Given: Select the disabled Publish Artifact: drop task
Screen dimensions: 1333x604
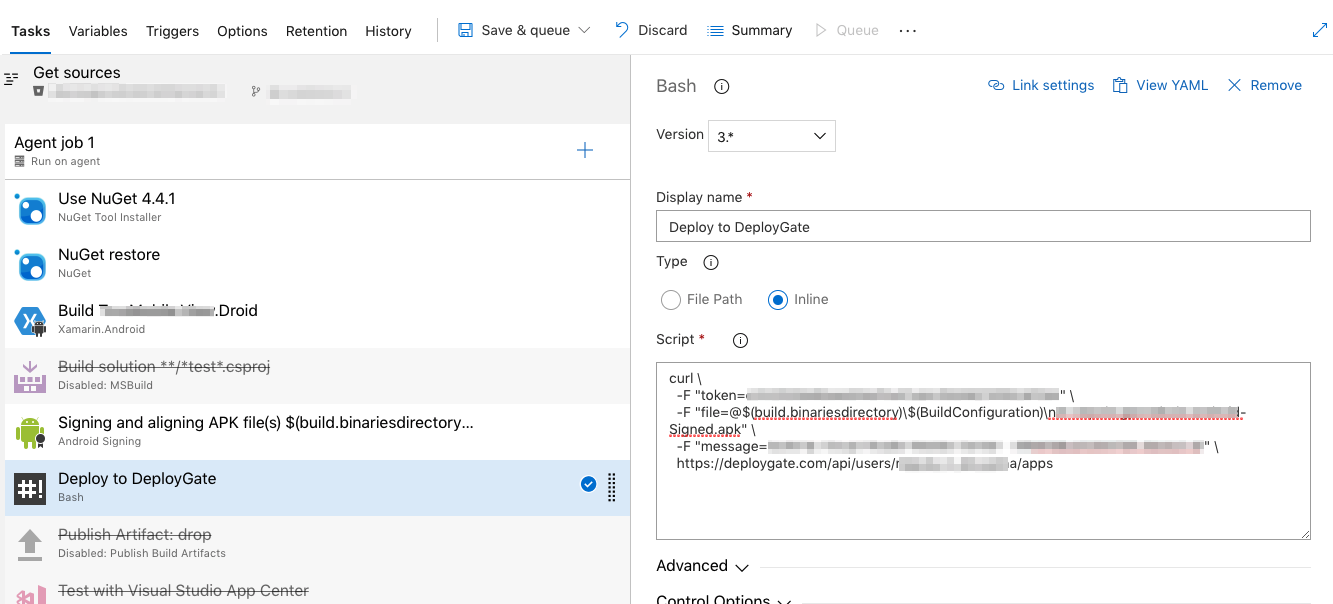Looking at the screenshot, I should pyautogui.click(x=317, y=543).
